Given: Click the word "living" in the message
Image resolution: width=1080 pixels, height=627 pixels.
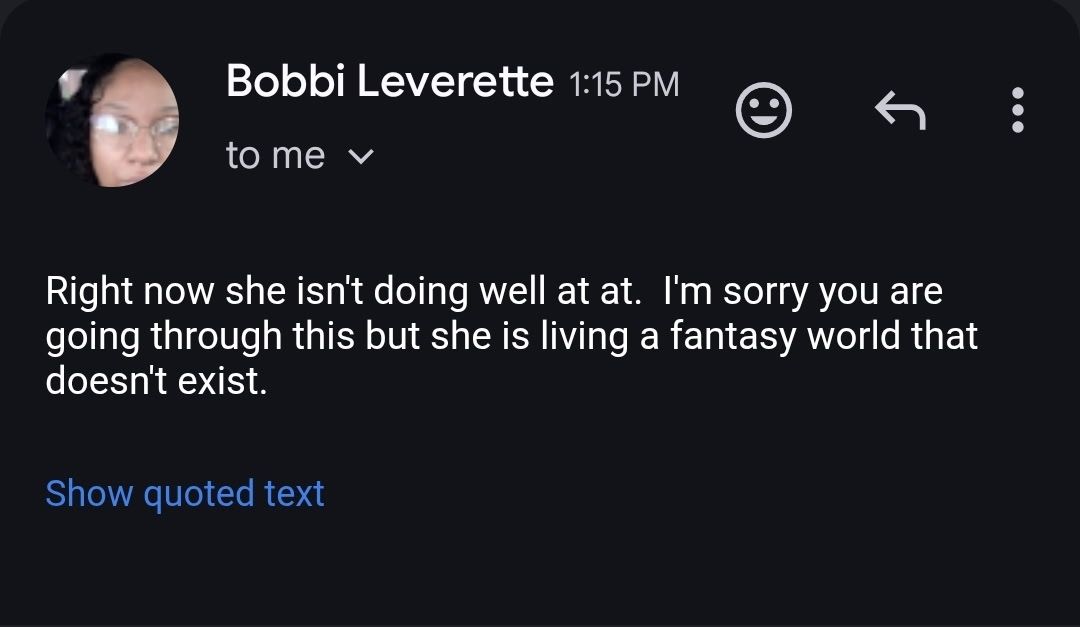Looking at the screenshot, I should (584, 336).
